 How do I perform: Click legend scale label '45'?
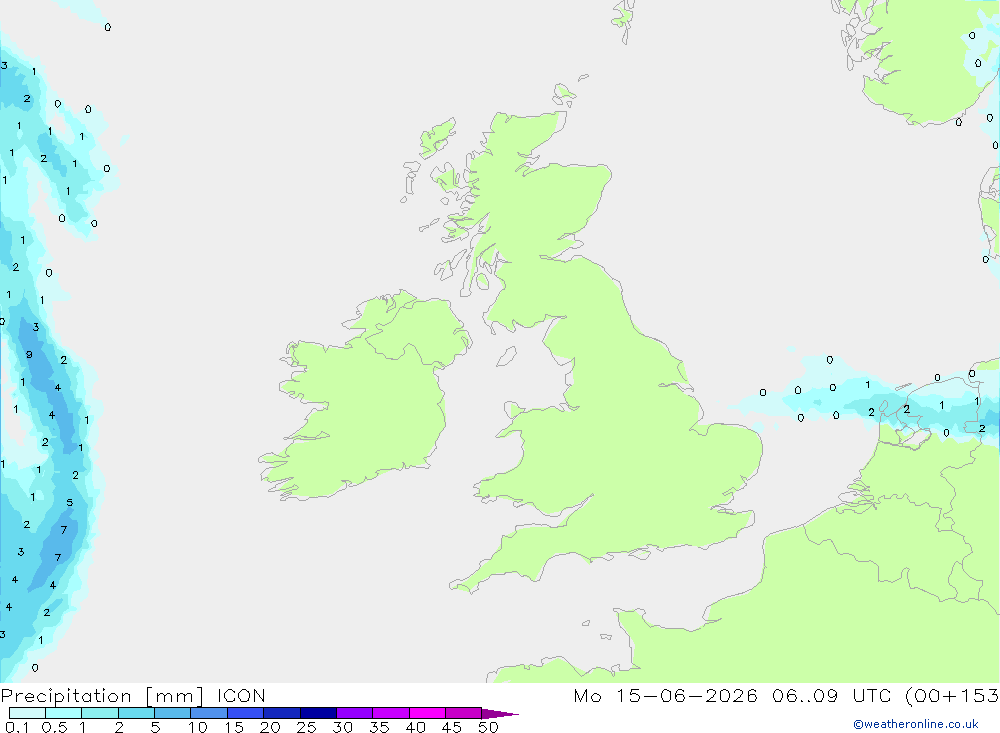[452, 727]
